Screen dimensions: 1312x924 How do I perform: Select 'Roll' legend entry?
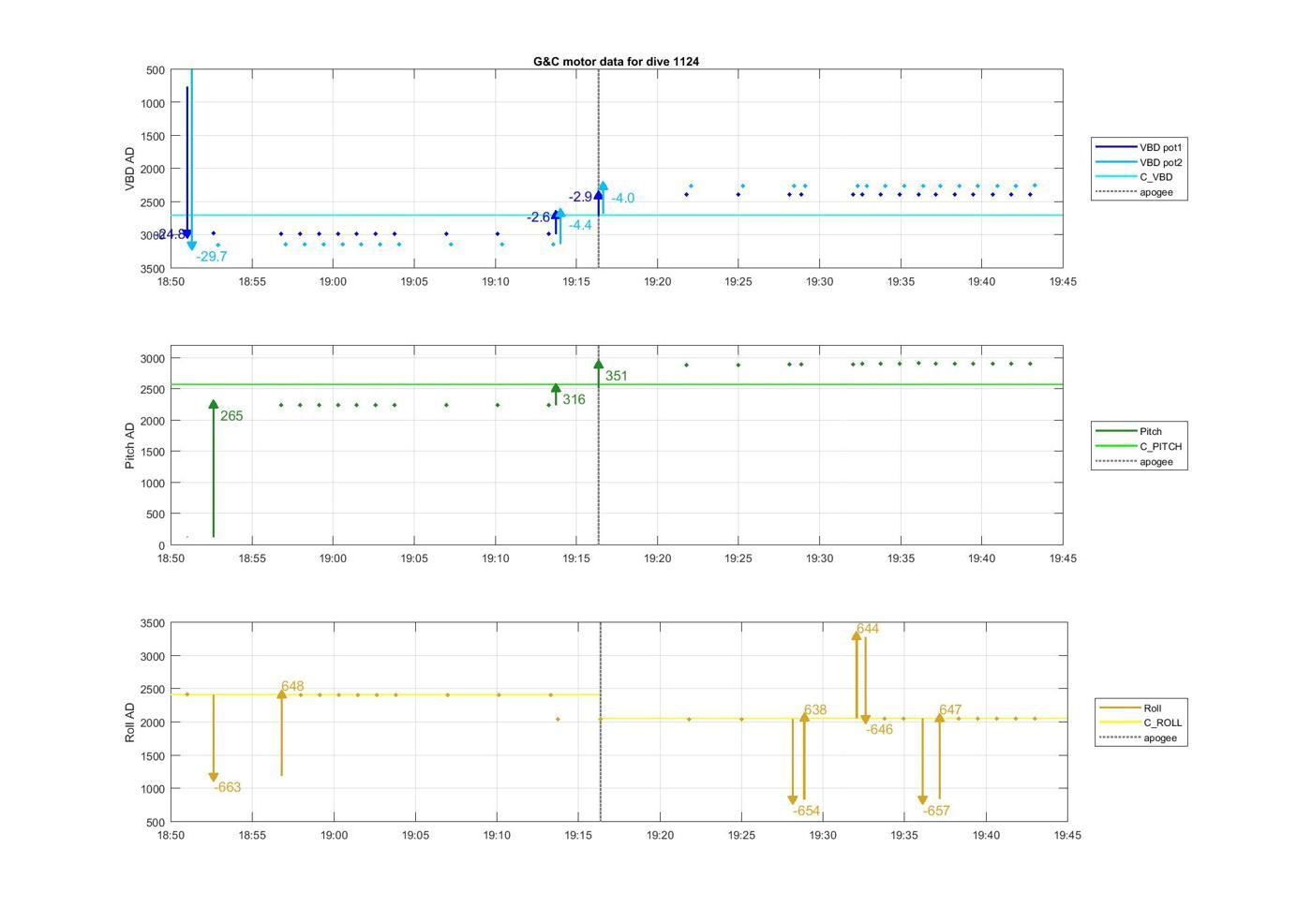tap(1131, 708)
